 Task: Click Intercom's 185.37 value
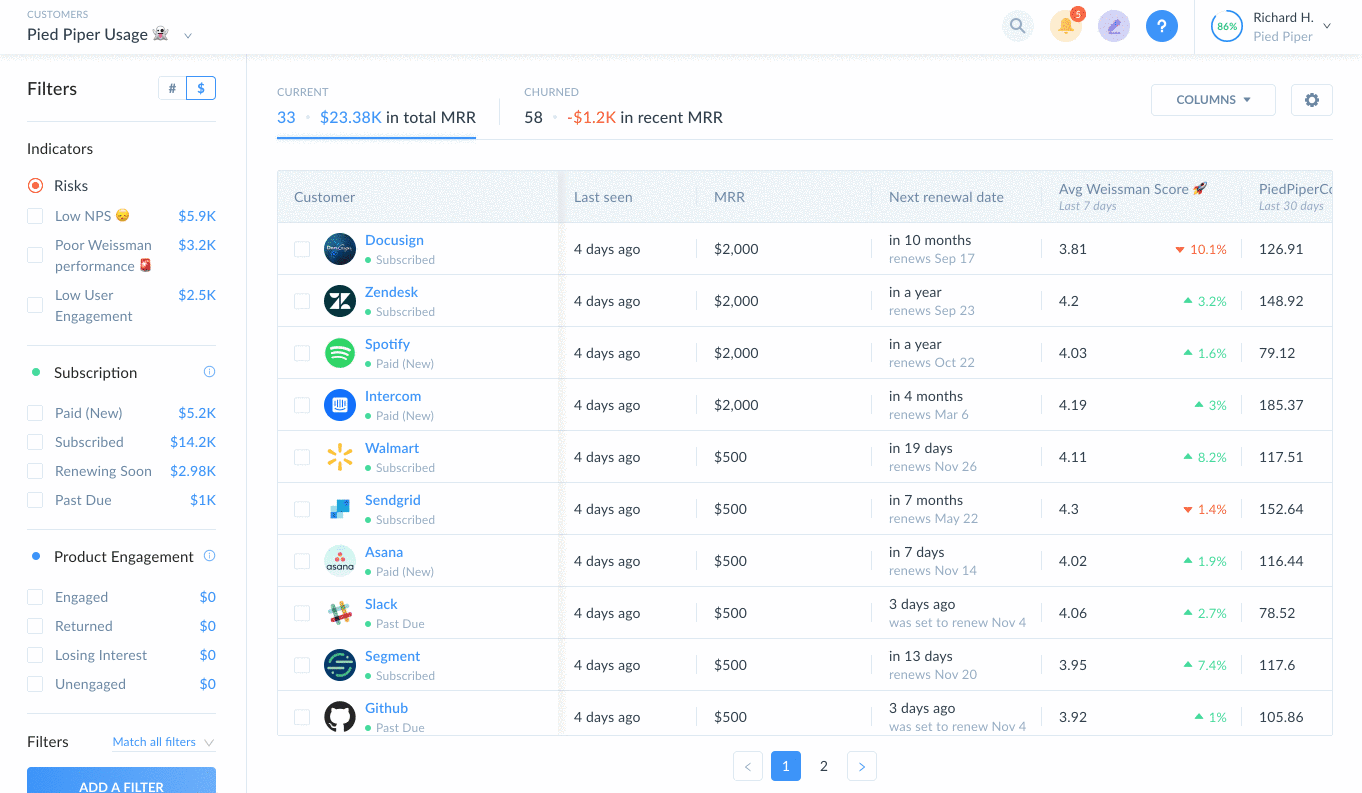[1281, 405]
